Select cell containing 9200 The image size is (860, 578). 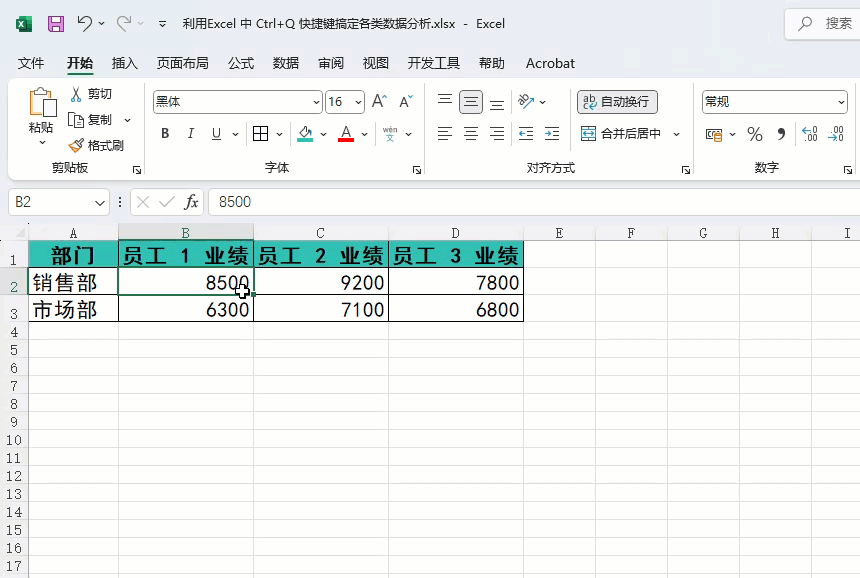(x=321, y=282)
